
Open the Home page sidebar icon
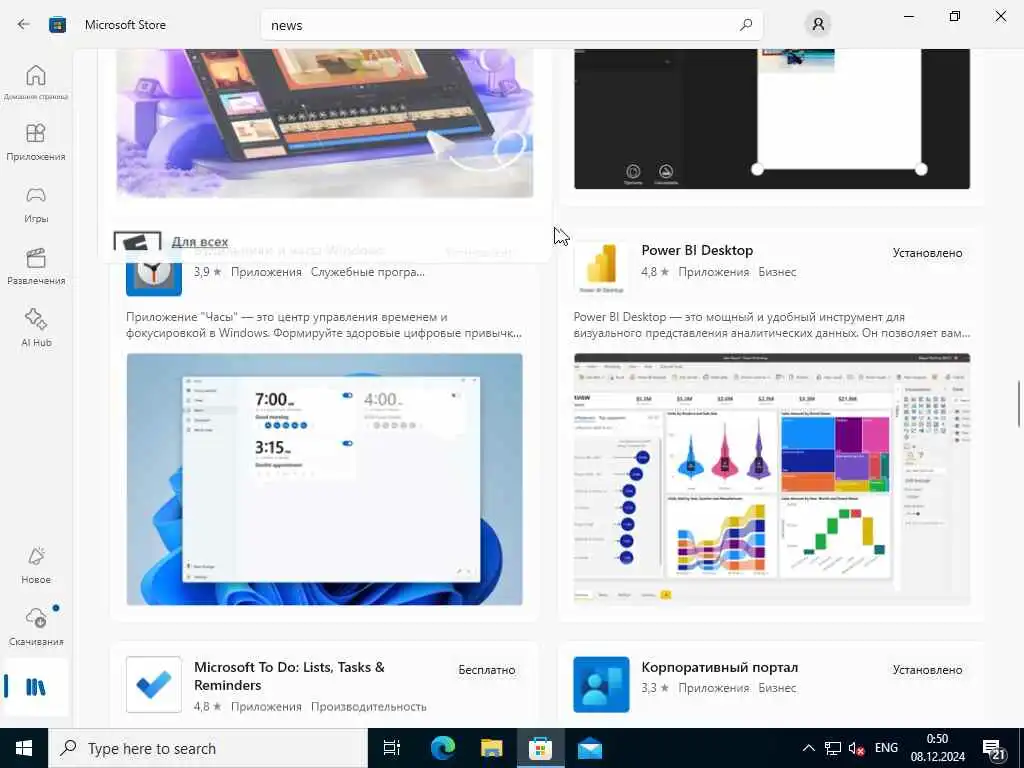36,82
